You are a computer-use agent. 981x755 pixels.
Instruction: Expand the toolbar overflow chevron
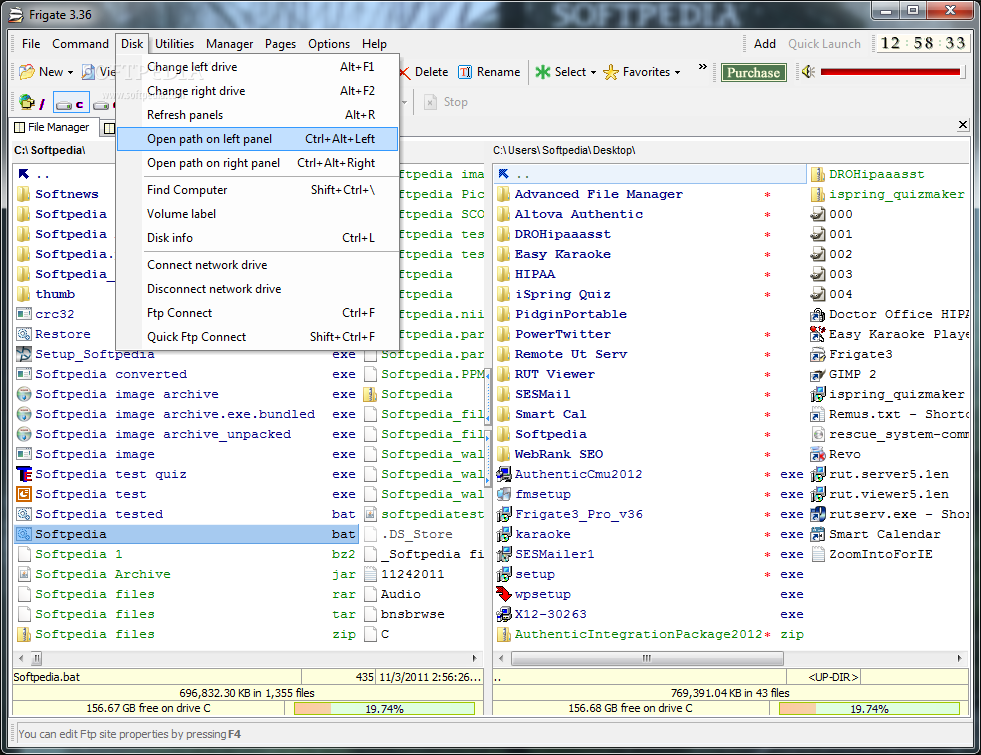(x=703, y=66)
